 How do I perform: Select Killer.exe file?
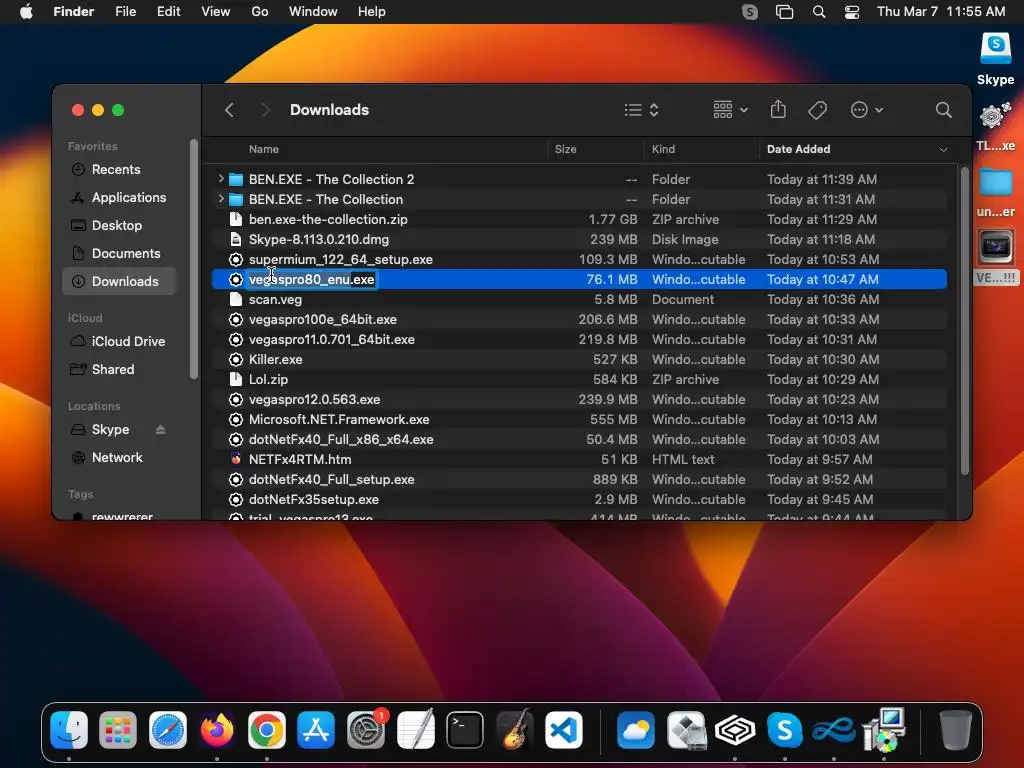click(x=579, y=360)
